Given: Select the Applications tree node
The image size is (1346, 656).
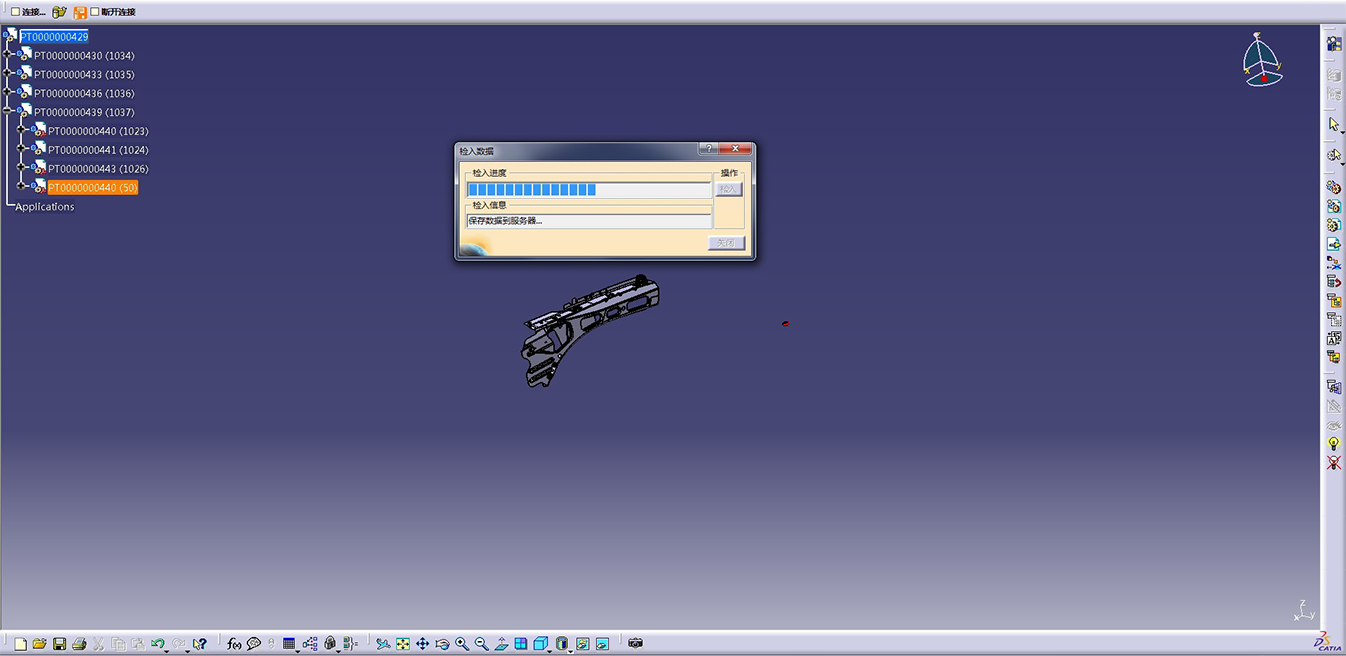Looking at the screenshot, I should coord(45,207).
